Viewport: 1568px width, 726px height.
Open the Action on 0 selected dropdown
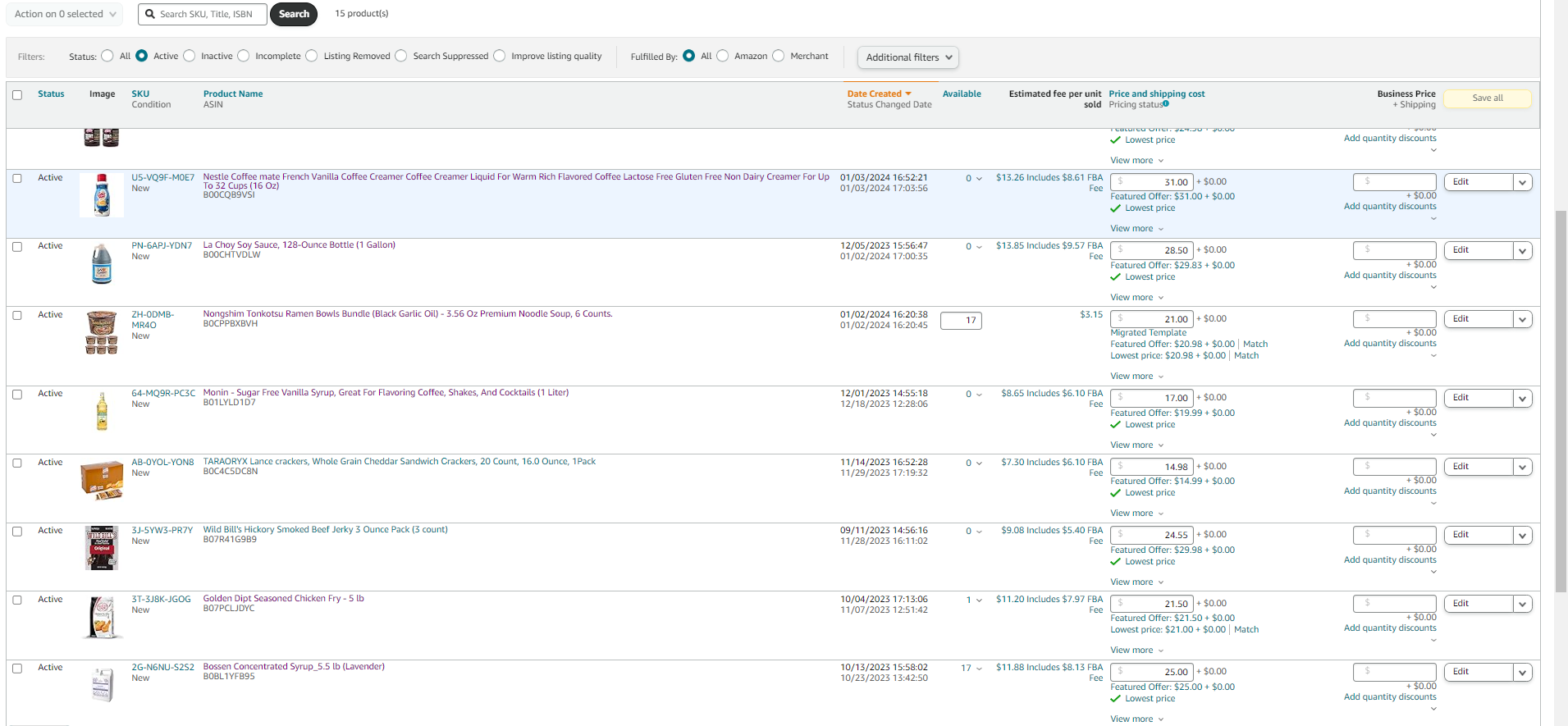tap(65, 14)
